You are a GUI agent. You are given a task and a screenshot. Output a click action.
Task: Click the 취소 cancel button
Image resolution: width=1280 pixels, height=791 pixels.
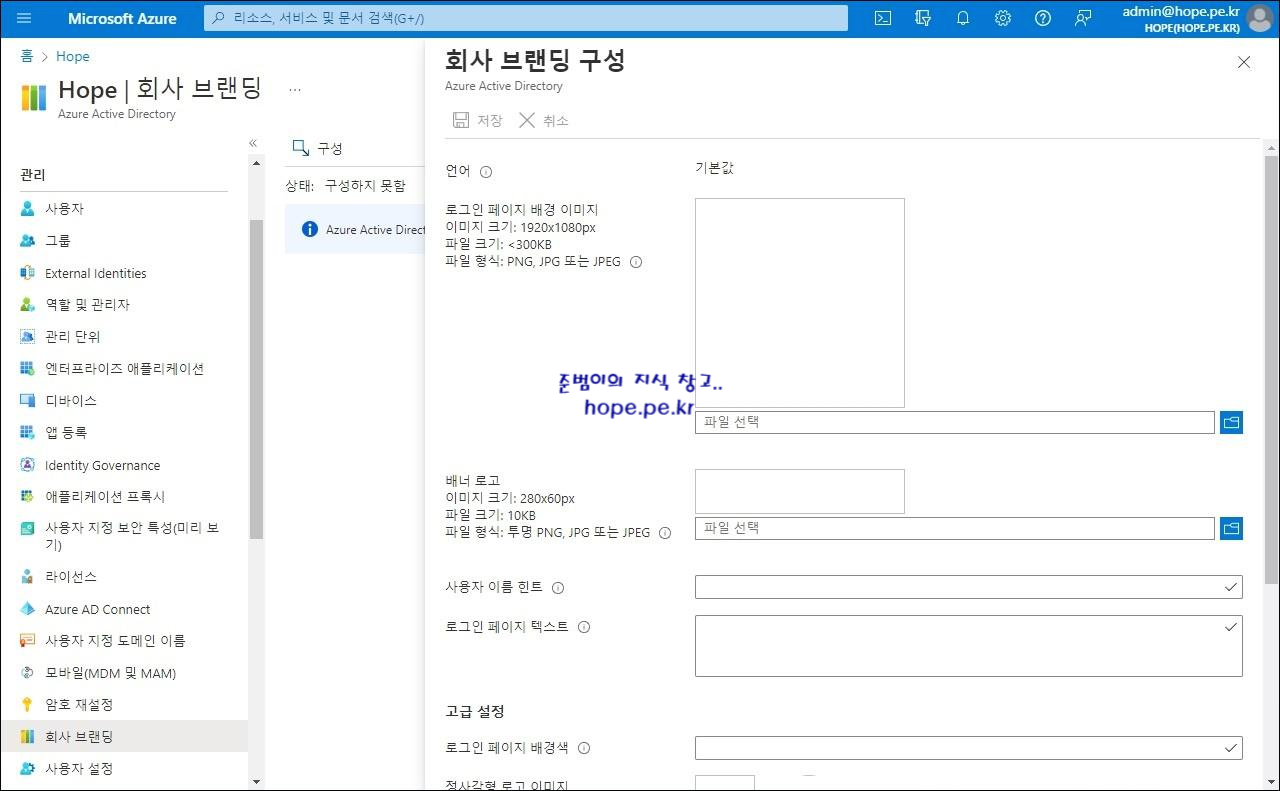544,120
